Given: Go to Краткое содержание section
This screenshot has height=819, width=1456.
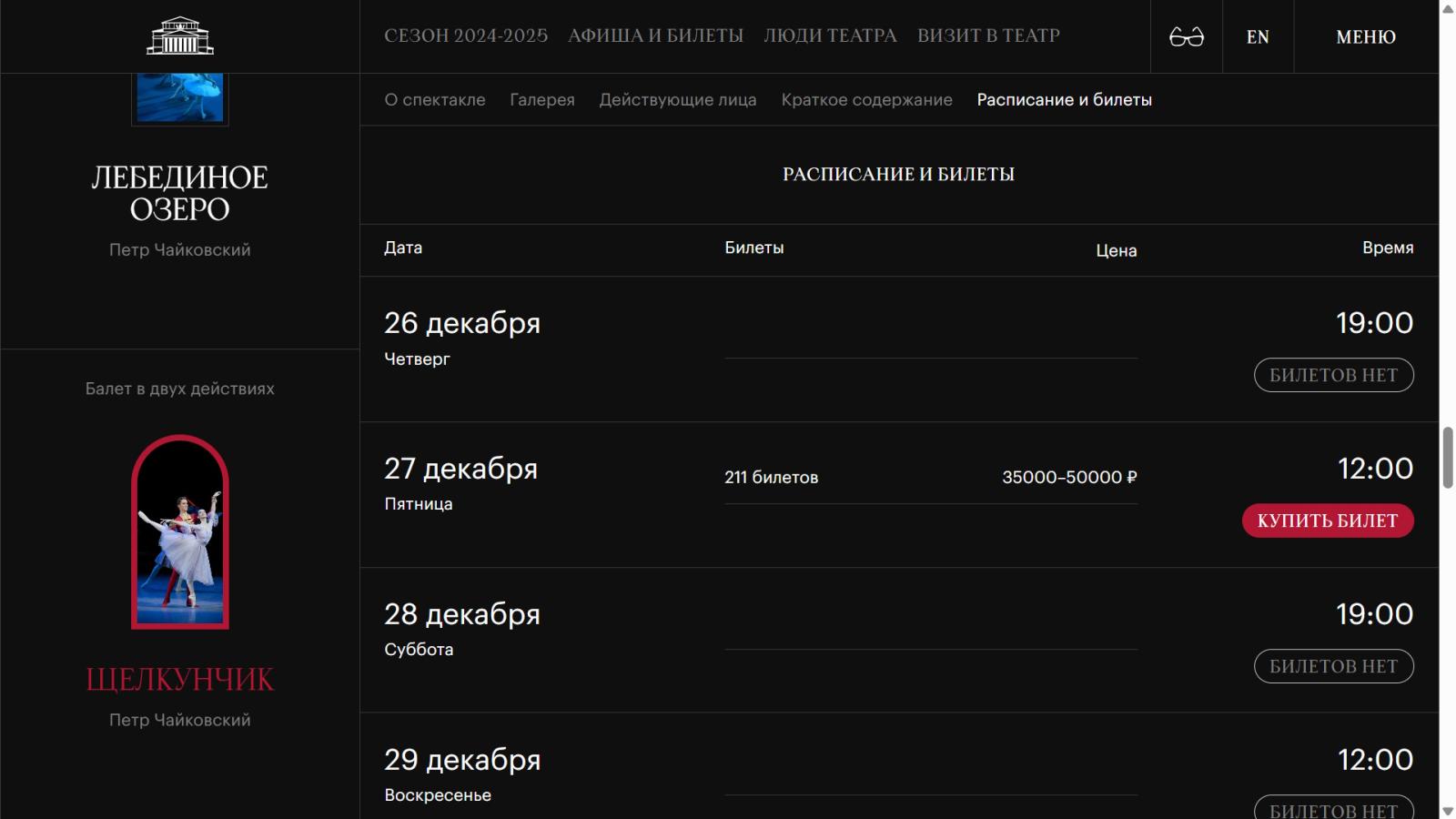Looking at the screenshot, I should click(x=866, y=99).
